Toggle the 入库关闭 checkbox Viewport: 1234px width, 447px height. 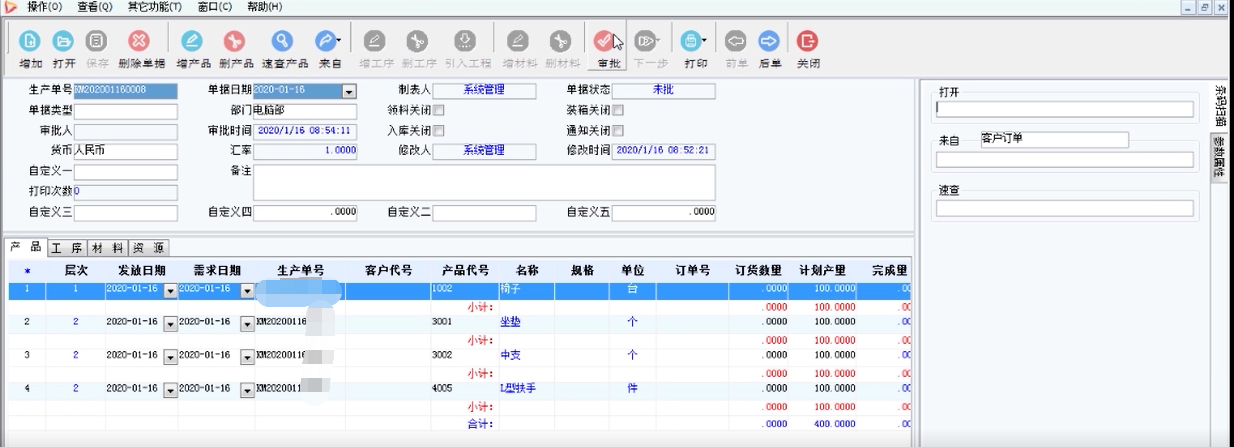(x=438, y=131)
